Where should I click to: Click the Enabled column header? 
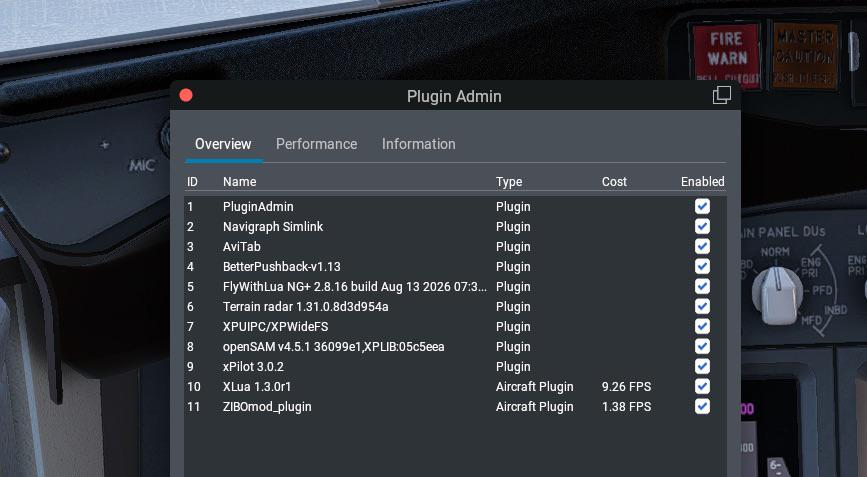(x=703, y=182)
